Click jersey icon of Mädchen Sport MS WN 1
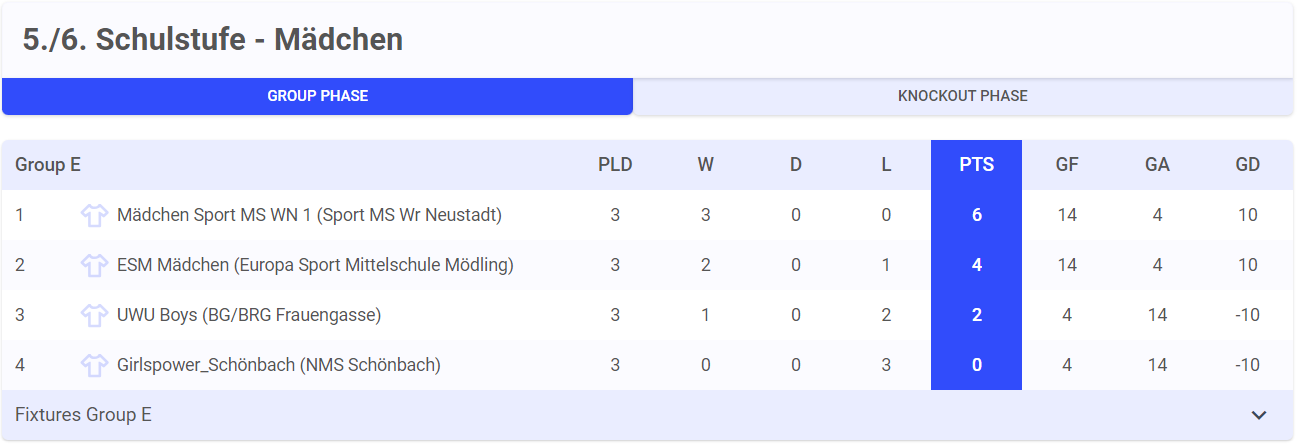1298x447 pixels. [94, 215]
